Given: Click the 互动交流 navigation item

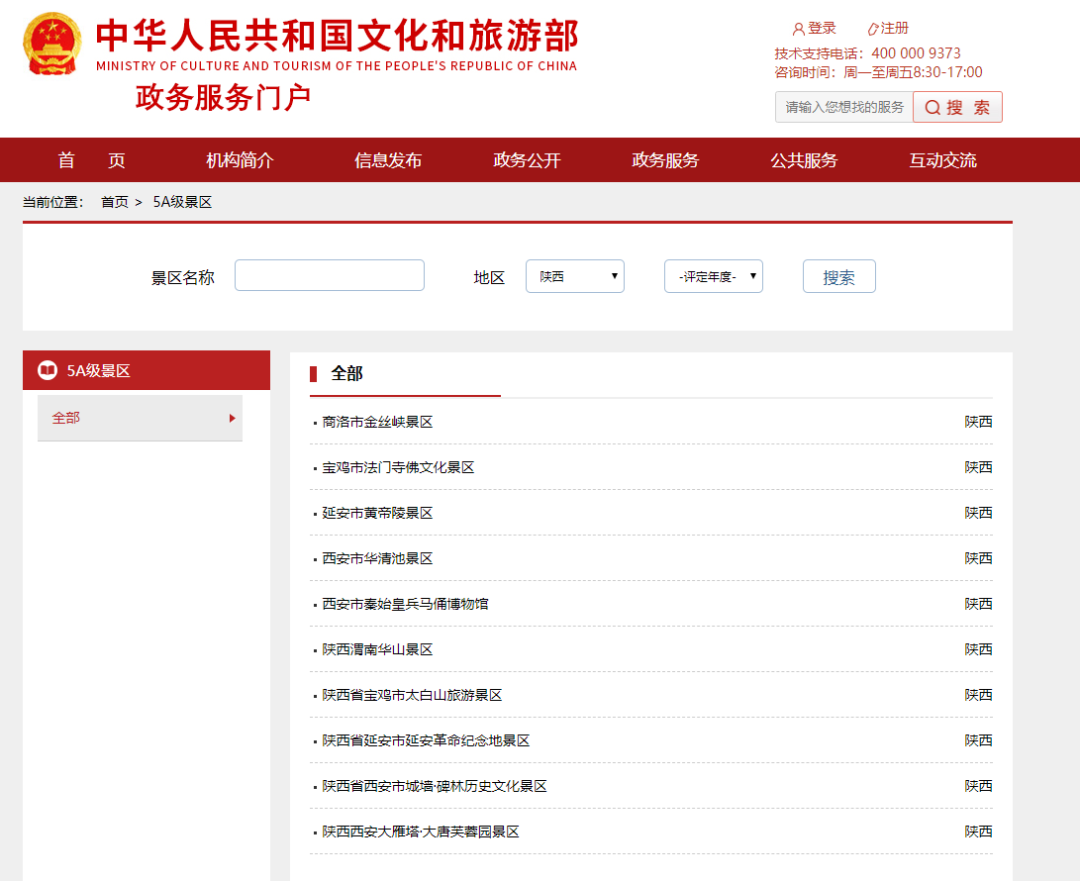Looking at the screenshot, I should 943,160.
